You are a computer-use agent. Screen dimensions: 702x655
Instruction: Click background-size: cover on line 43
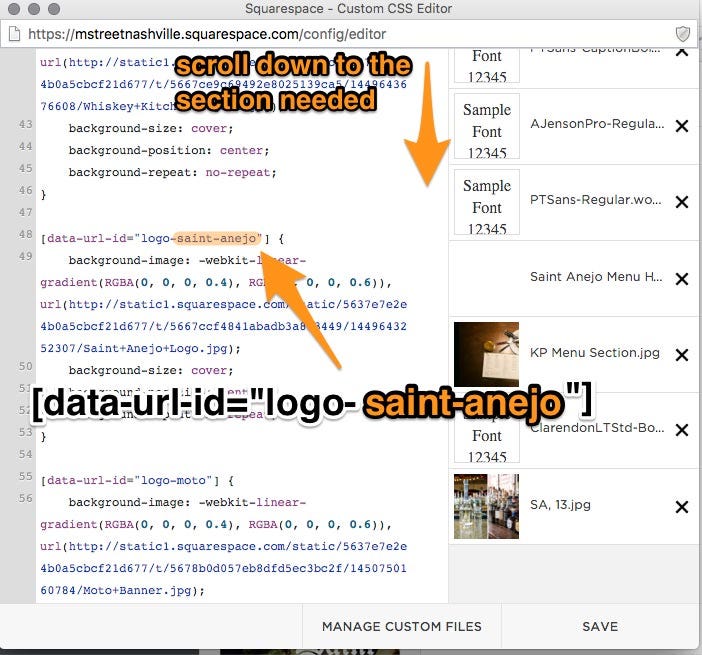pos(151,128)
